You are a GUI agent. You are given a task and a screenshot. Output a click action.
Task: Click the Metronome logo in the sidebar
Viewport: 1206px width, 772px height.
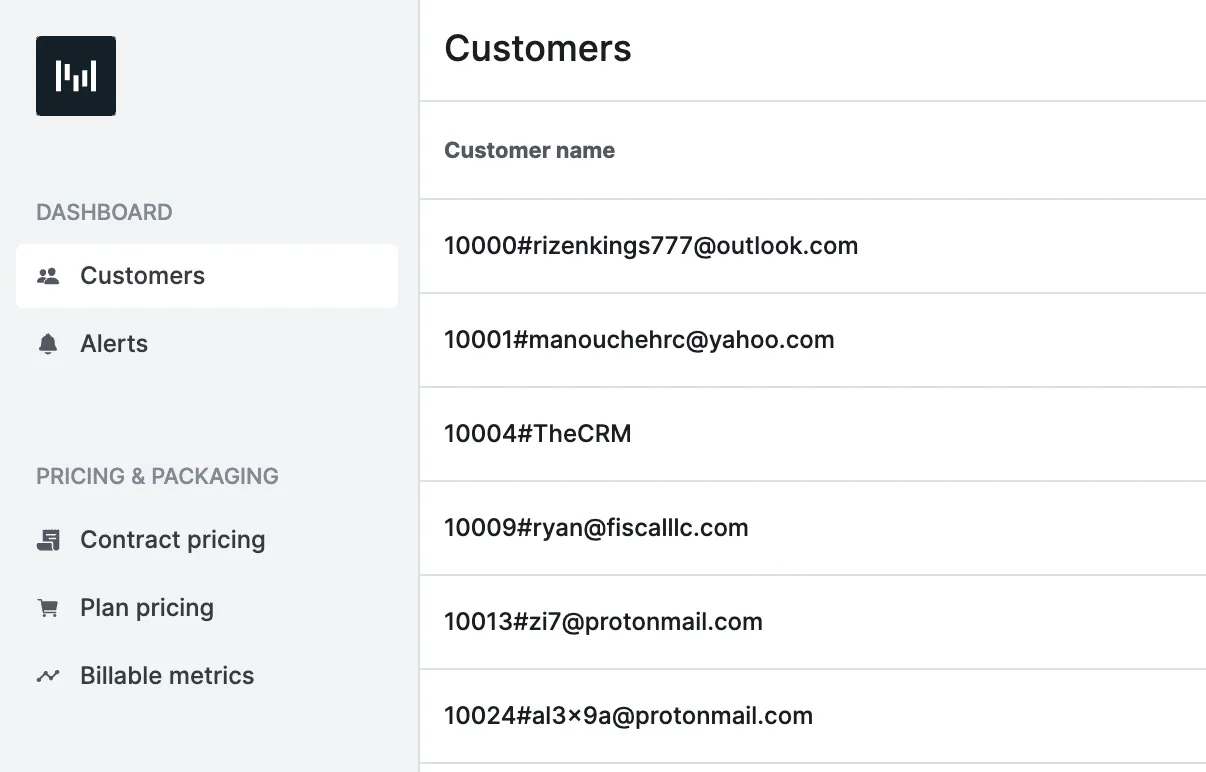76,76
